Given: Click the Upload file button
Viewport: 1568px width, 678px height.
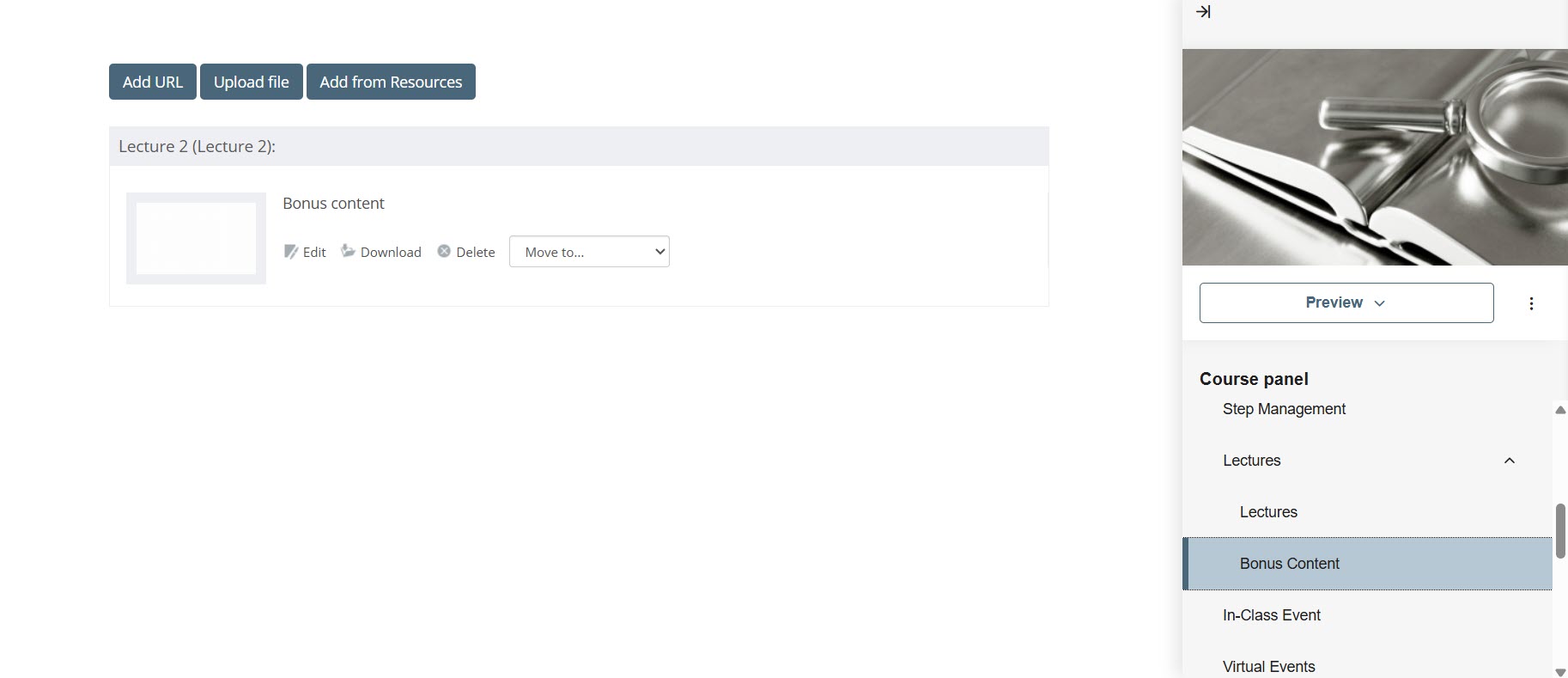Looking at the screenshot, I should pos(251,82).
